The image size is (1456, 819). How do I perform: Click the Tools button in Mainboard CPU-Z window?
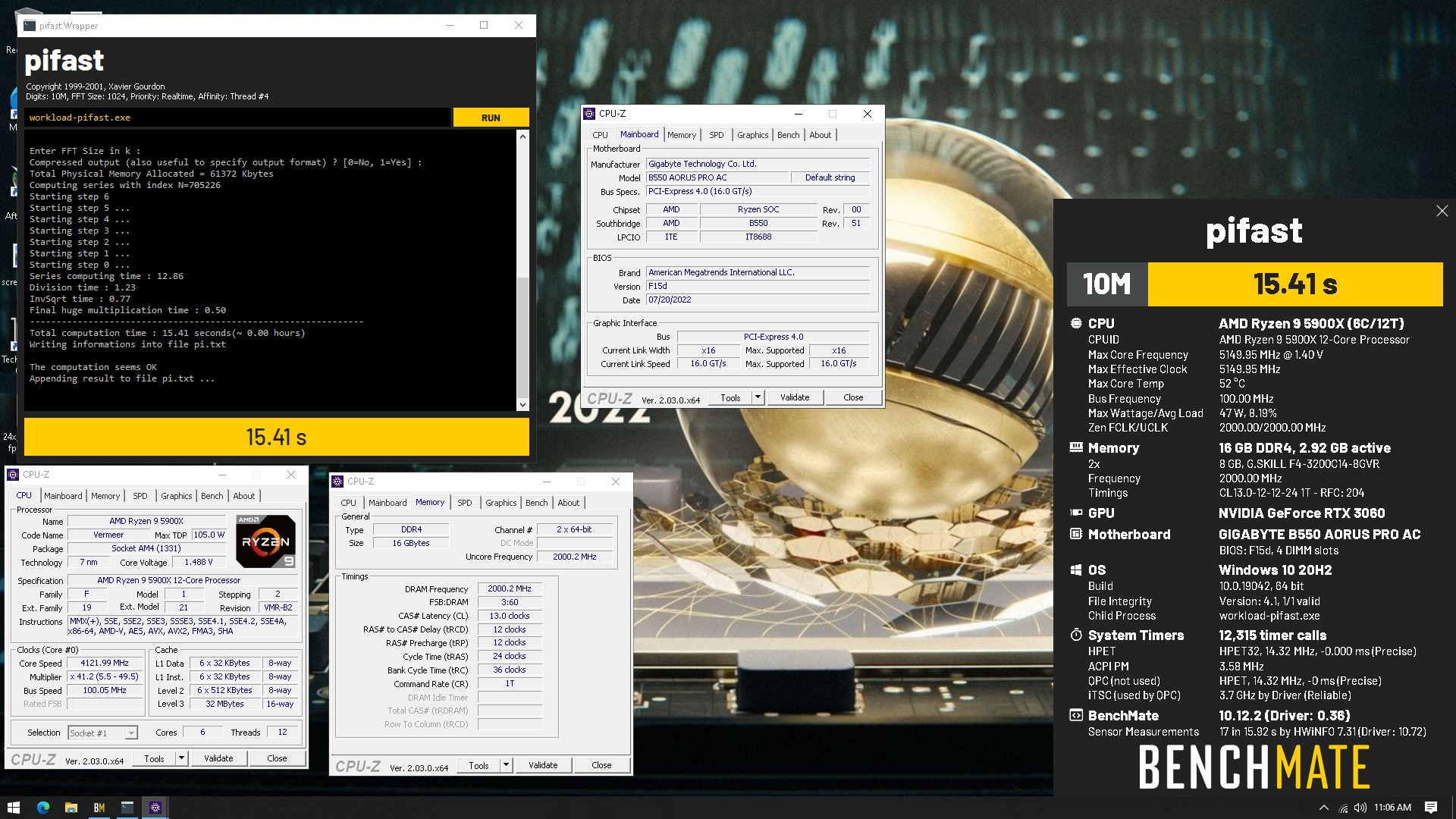(730, 397)
